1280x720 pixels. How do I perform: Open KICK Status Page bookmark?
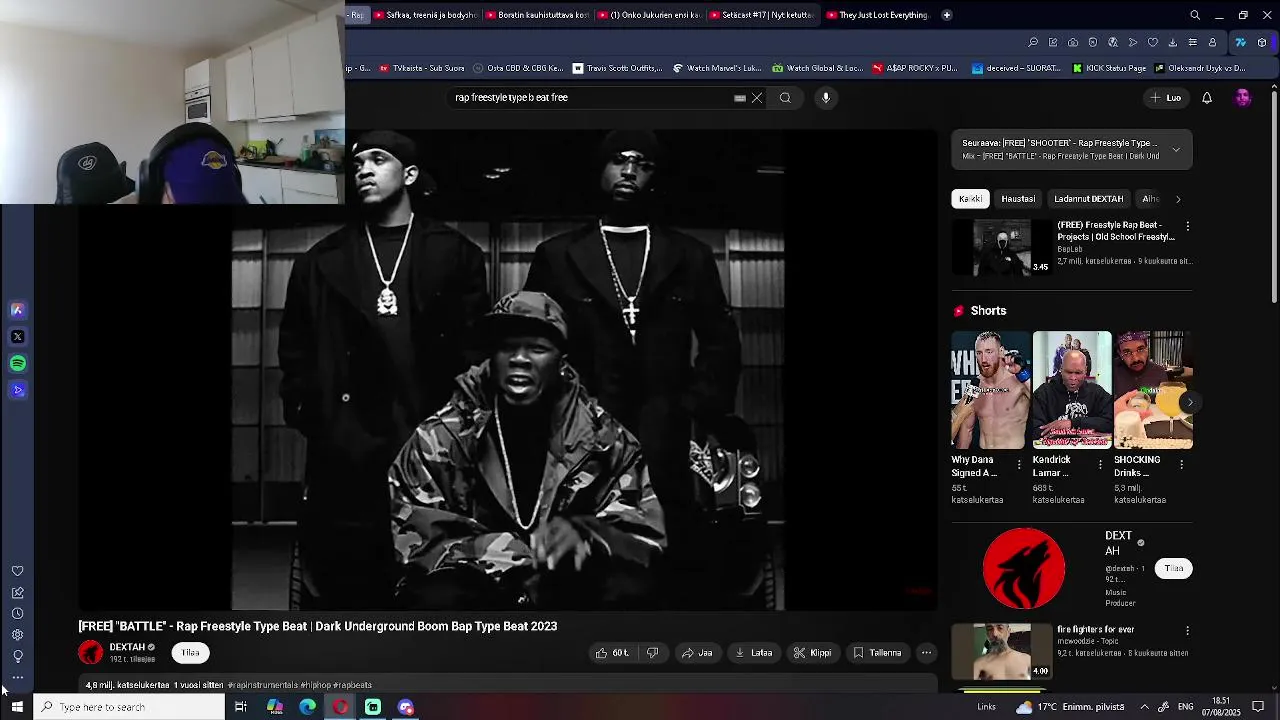click(1109, 68)
